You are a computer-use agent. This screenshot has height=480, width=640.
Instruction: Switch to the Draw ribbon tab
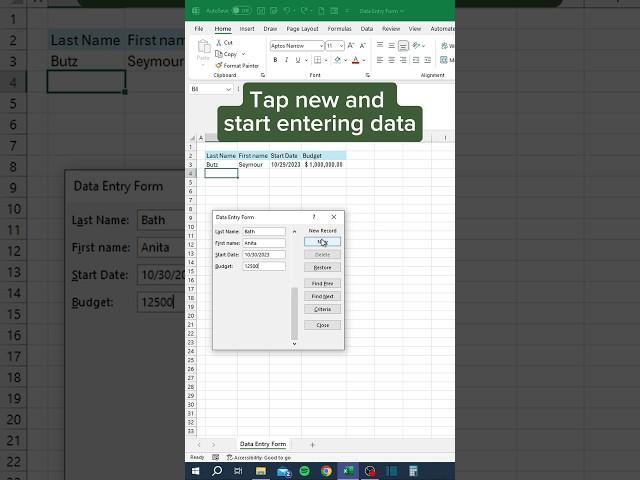click(270, 29)
